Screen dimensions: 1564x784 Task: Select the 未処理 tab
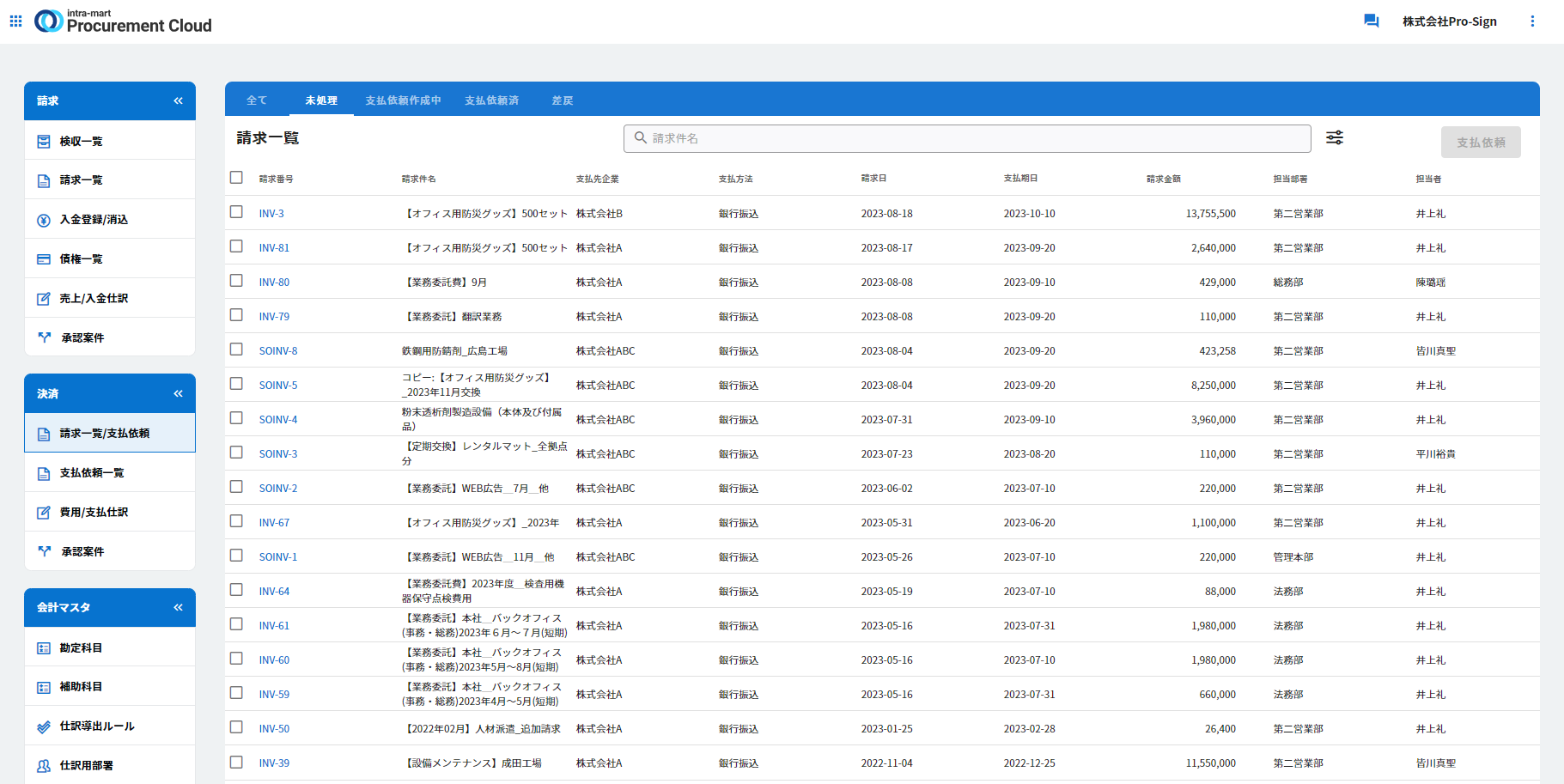click(321, 100)
